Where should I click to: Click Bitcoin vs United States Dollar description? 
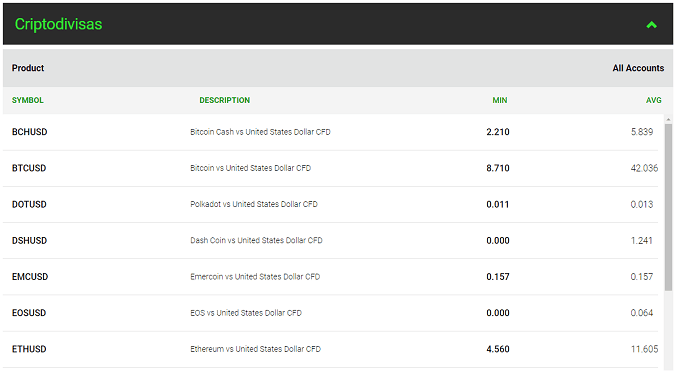coord(251,168)
